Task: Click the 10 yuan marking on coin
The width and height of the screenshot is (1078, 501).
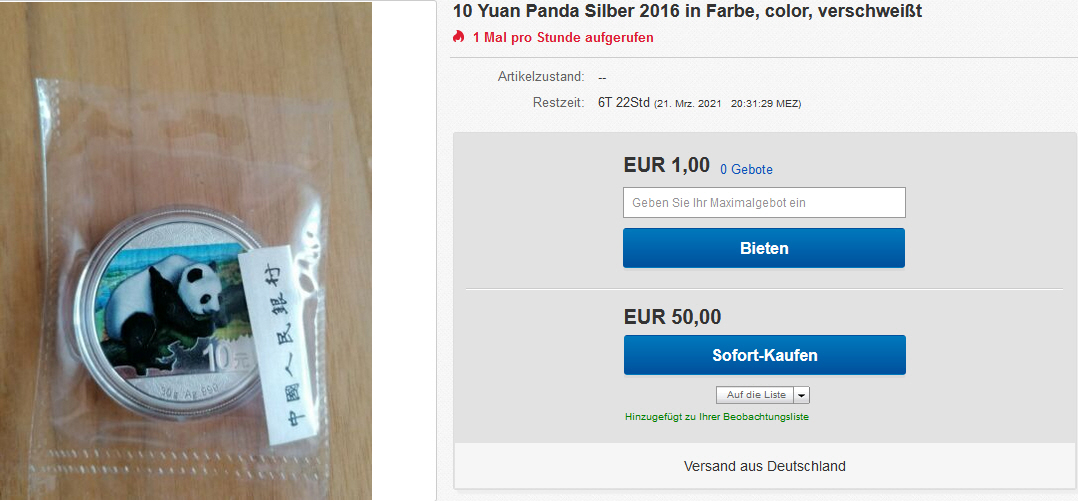Action: click(x=219, y=360)
